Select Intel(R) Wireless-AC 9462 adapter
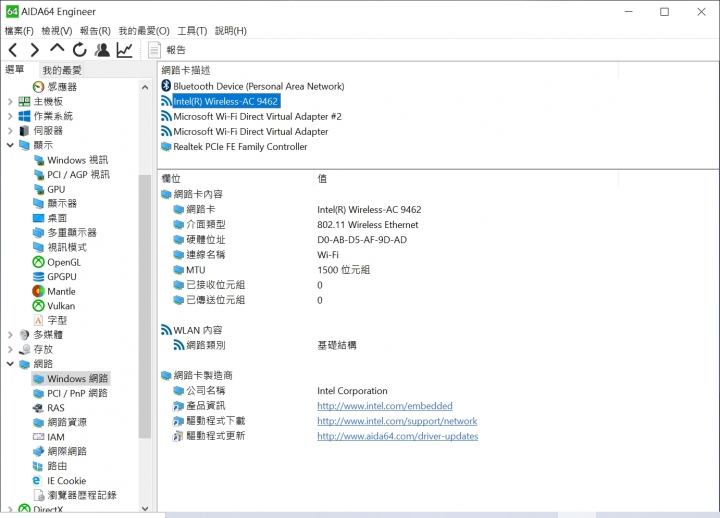The height and width of the screenshot is (518, 720). (220, 101)
